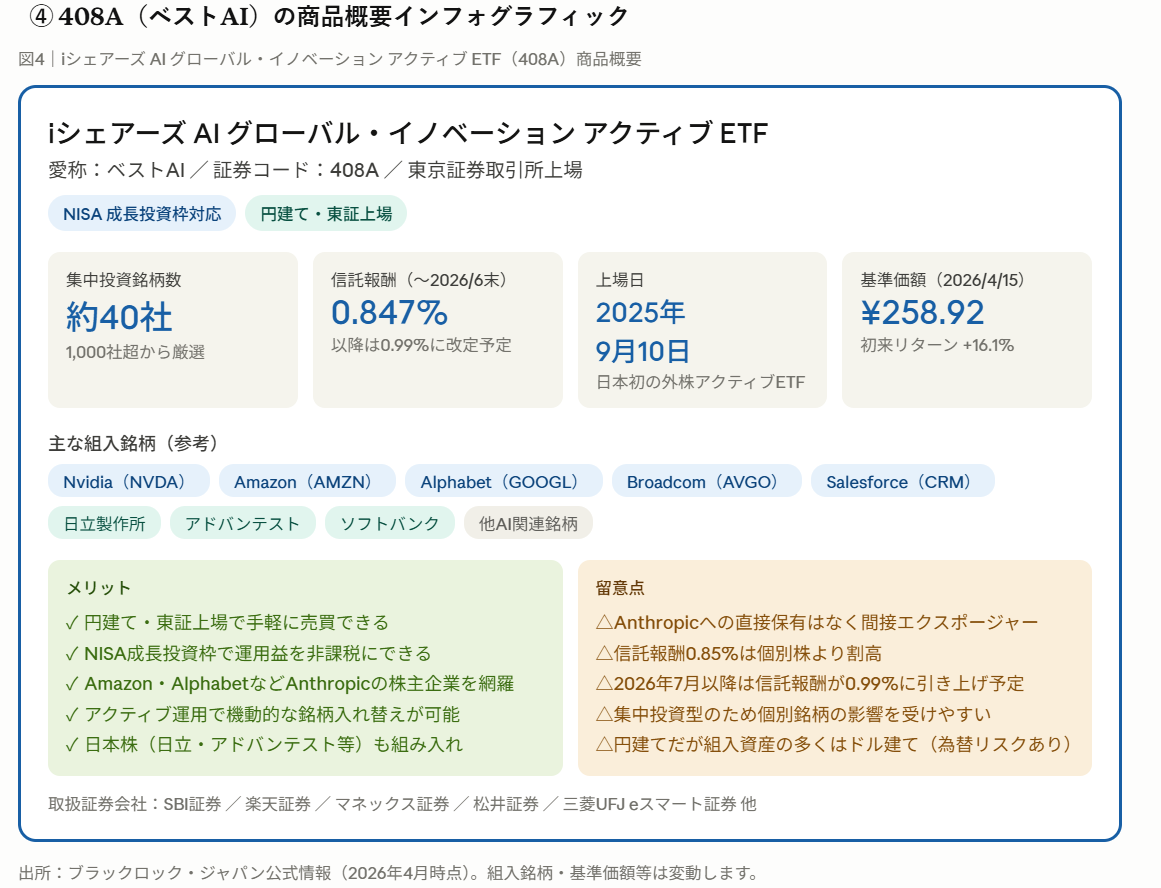Select the 上場日 2025年9月10日 card
The image size is (1161, 888).
(702, 329)
